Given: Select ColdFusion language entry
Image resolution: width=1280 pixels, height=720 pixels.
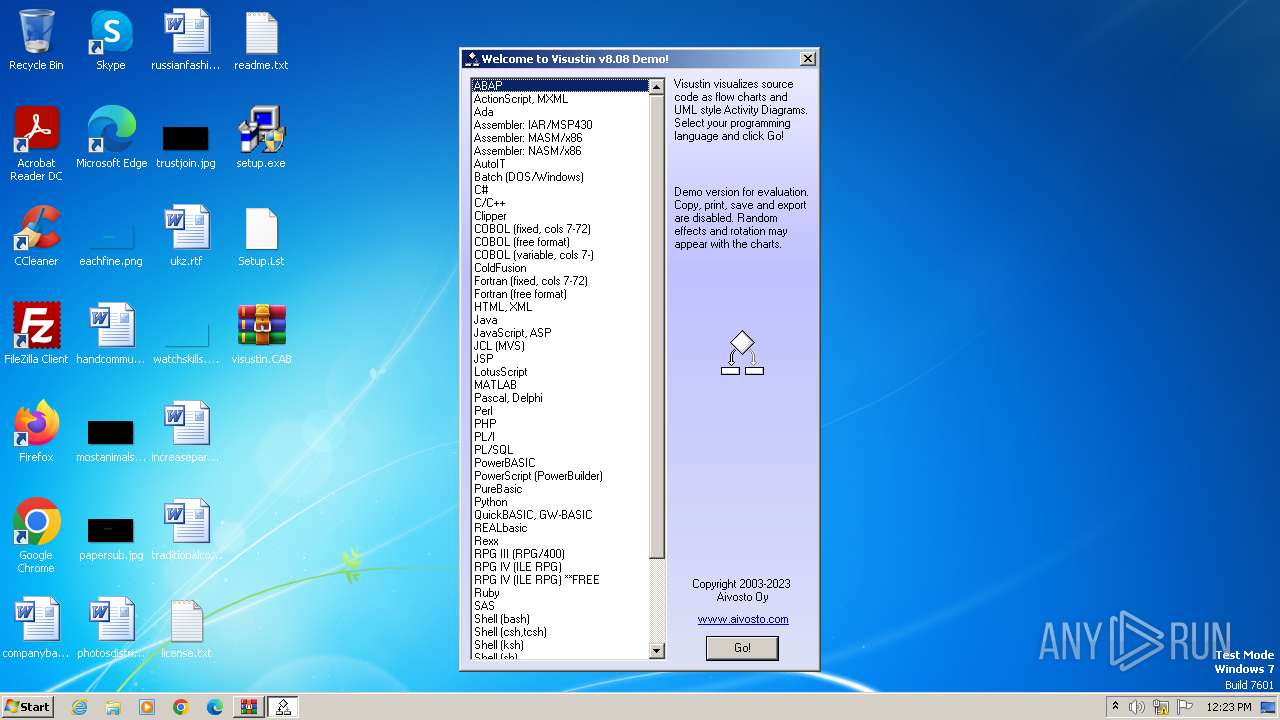Looking at the screenshot, I should (x=560, y=268).
